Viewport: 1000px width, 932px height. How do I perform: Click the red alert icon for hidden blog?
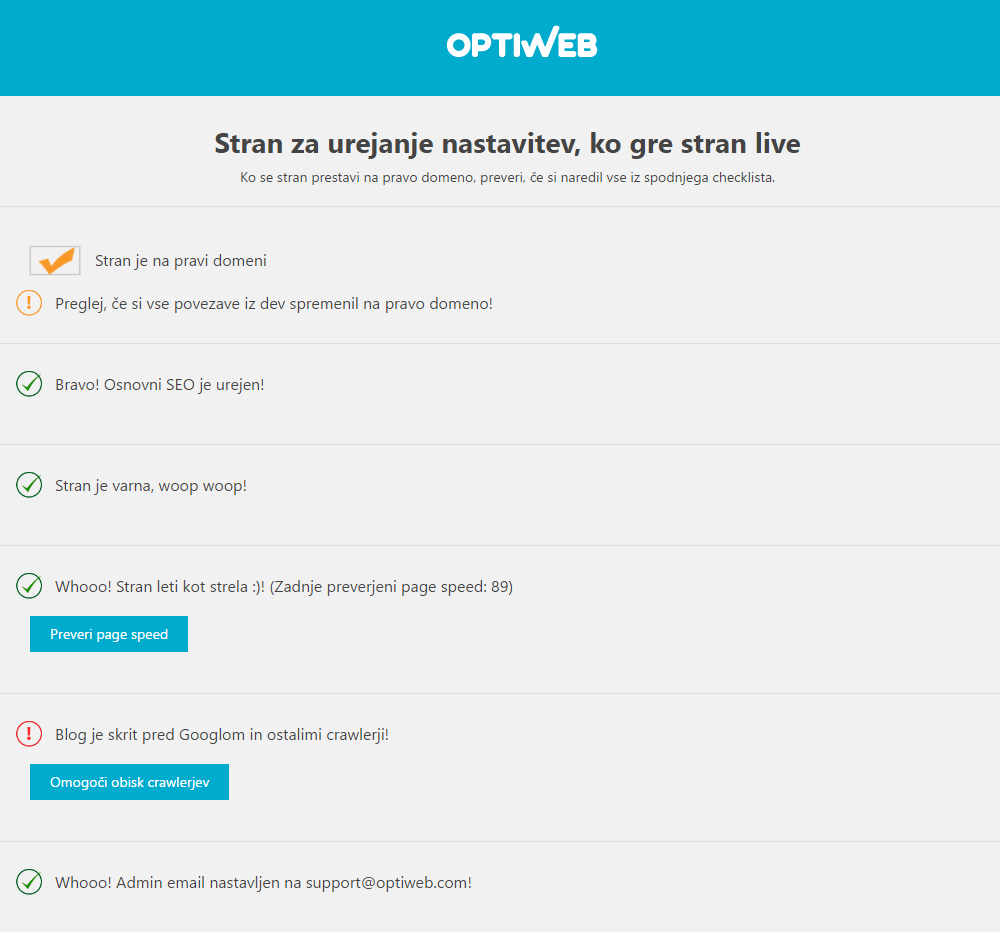[29, 734]
